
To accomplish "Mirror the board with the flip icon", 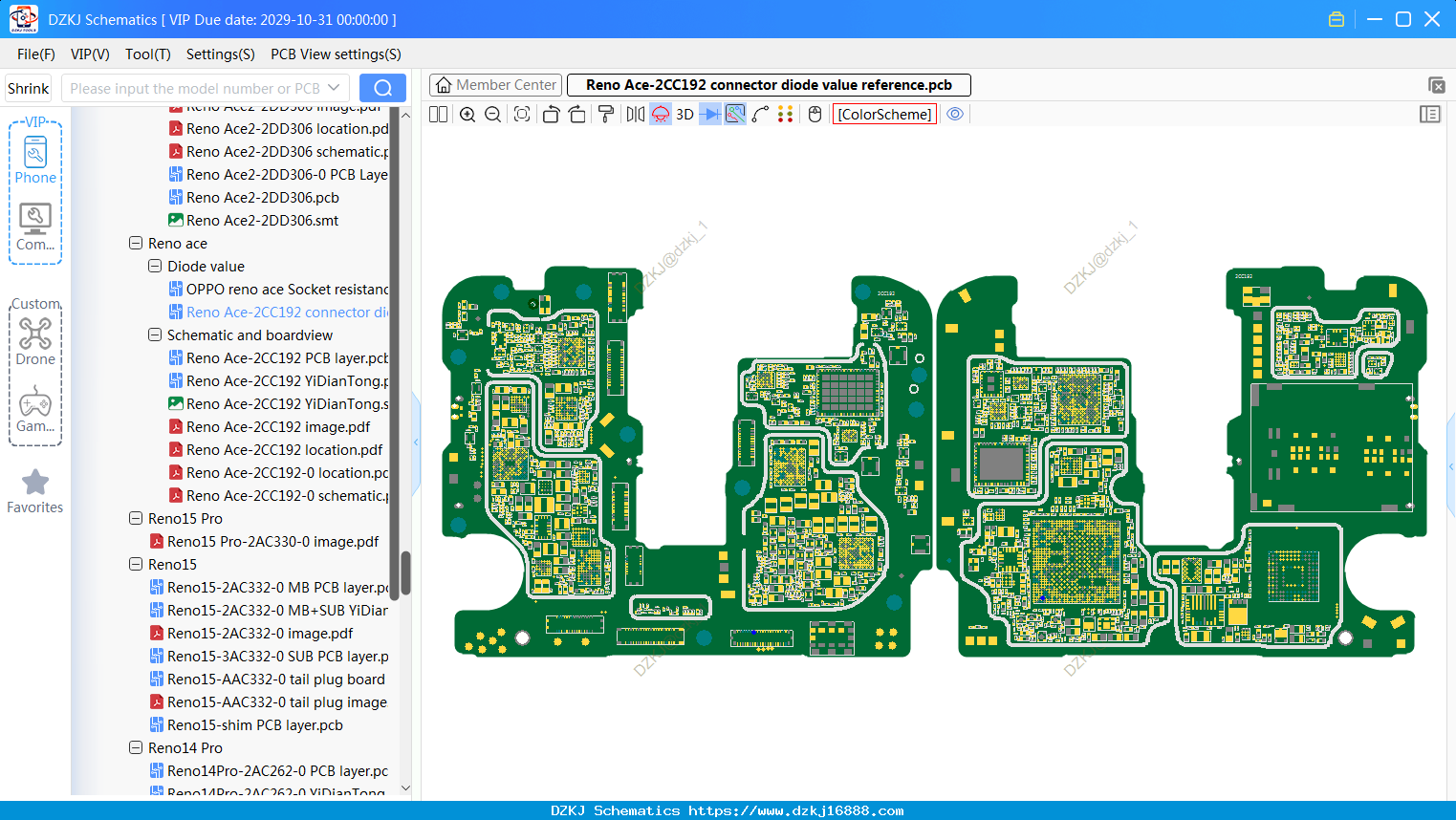I will pyautogui.click(x=636, y=115).
